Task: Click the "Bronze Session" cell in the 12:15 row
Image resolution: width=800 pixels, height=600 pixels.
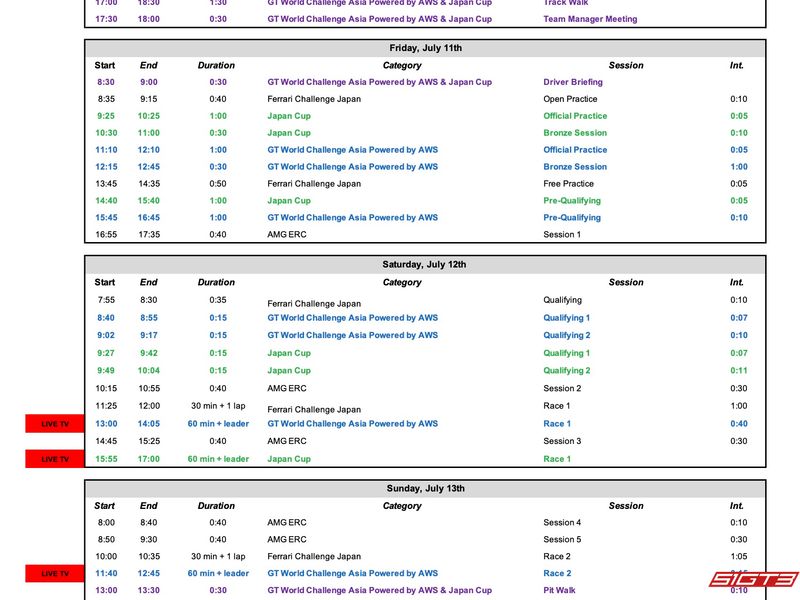Action: coord(575,167)
